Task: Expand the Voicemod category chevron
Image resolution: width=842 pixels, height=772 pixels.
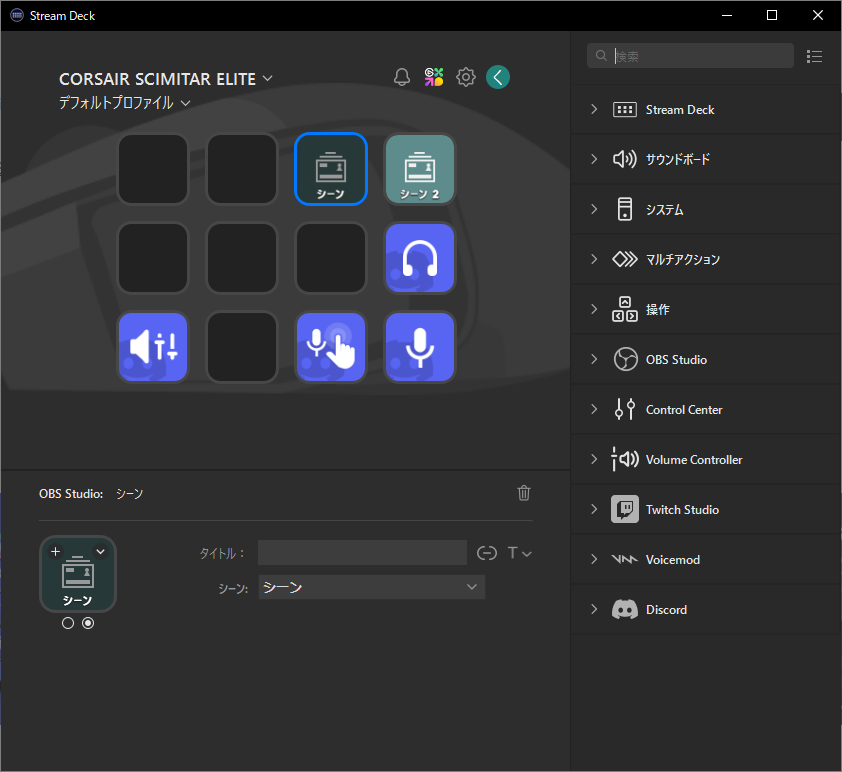Action: [594, 559]
